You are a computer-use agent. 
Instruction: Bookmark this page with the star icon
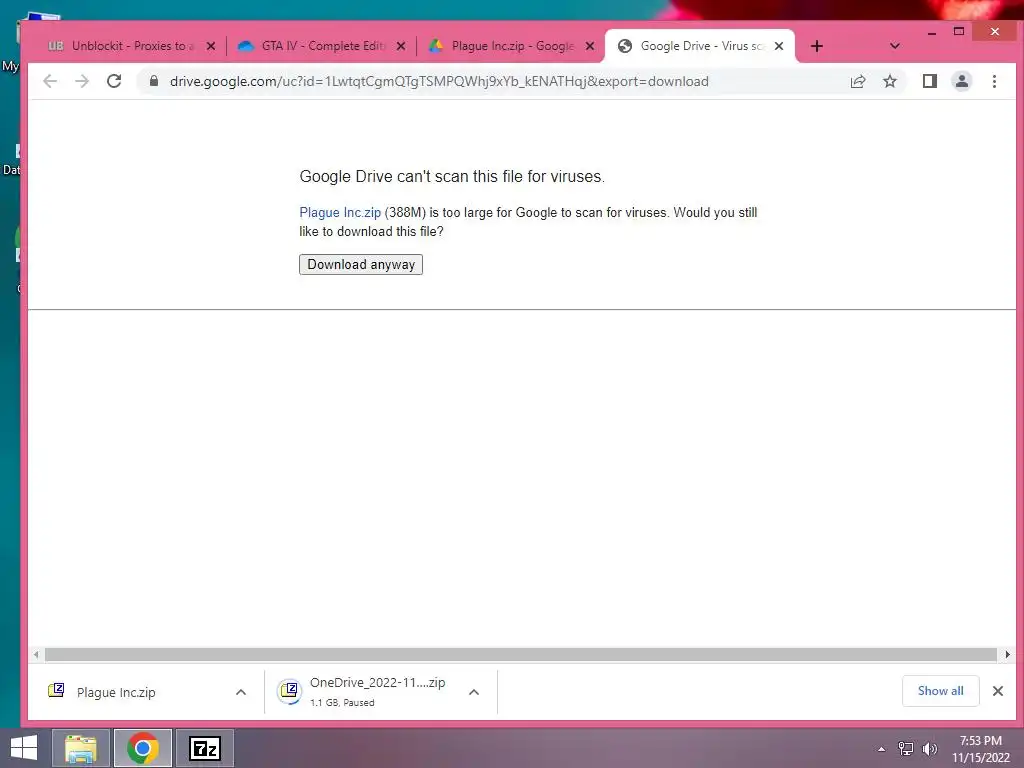pyautogui.click(x=890, y=81)
